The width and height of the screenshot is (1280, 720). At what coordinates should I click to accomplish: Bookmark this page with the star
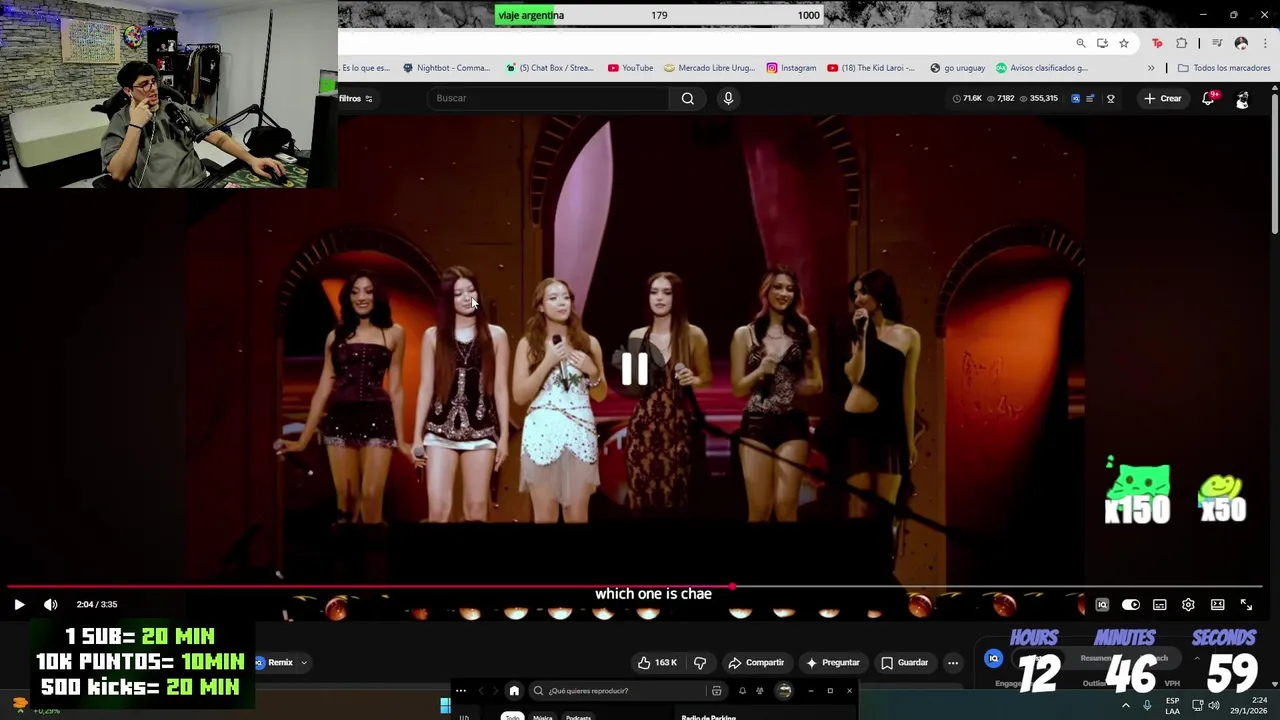coord(1124,43)
